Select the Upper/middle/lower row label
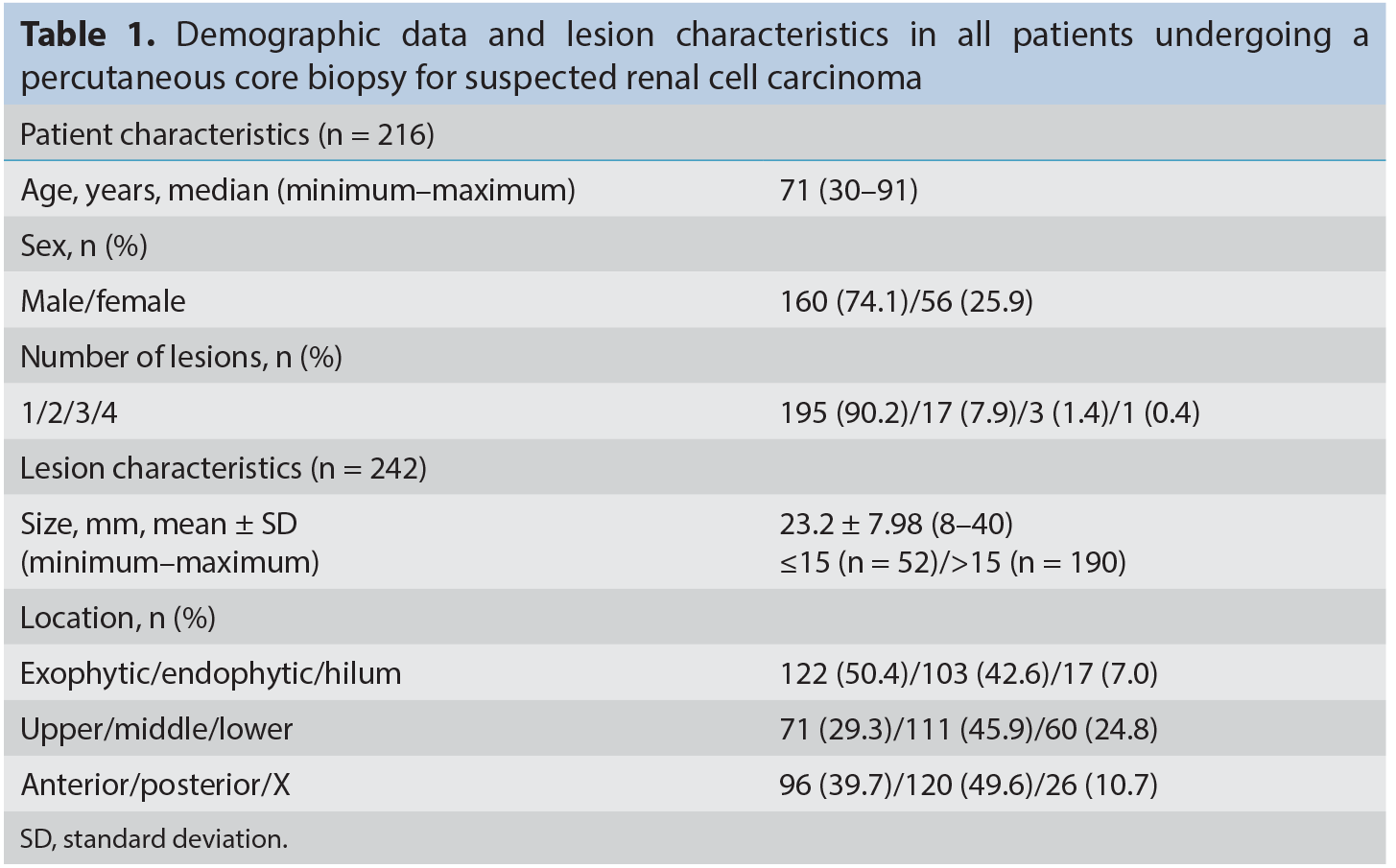 (156, 729)
